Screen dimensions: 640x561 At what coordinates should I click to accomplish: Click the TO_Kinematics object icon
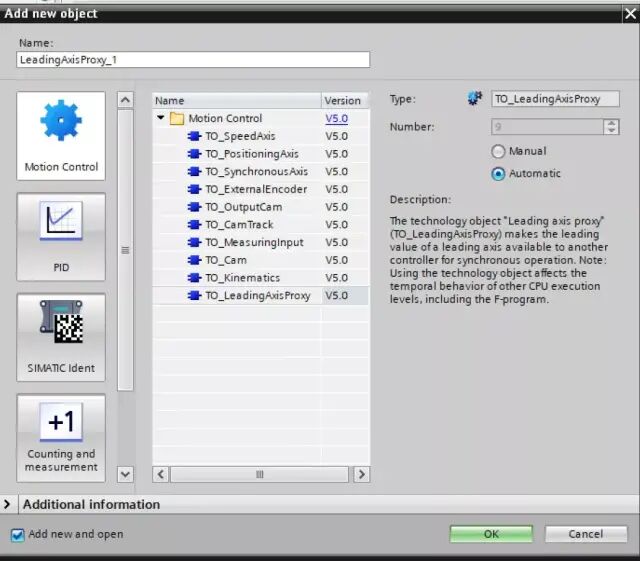pos(194,278)
